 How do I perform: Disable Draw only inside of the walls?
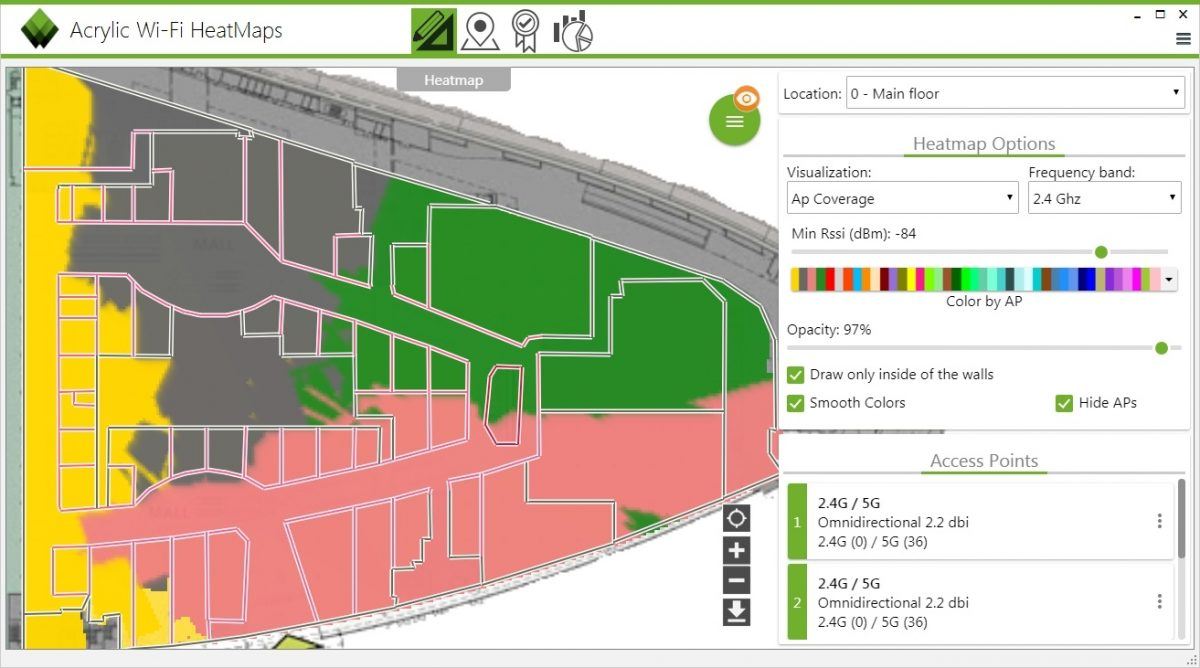click(x=795, y=374)
